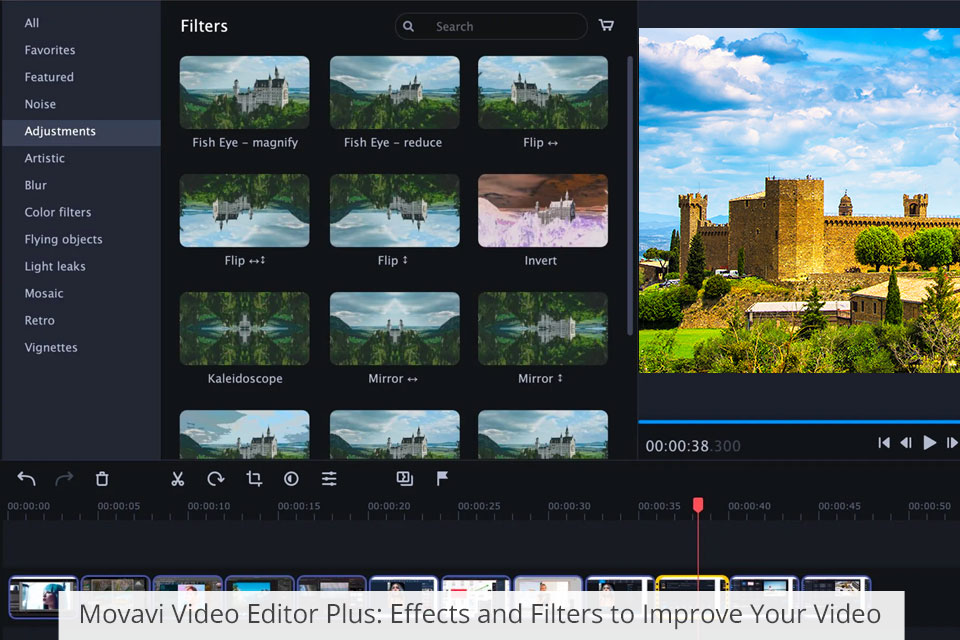Select the Vignettes category

click(x=51, y=347)
